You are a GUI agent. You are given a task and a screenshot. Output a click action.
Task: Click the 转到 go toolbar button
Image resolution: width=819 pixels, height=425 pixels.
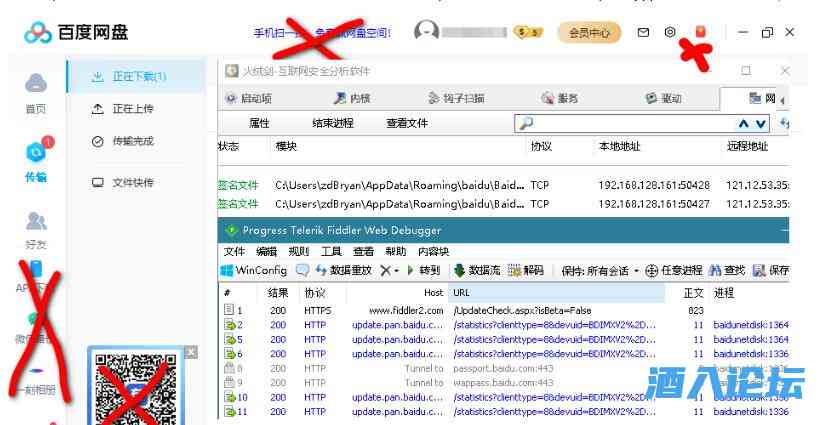(x=424, y=270)
